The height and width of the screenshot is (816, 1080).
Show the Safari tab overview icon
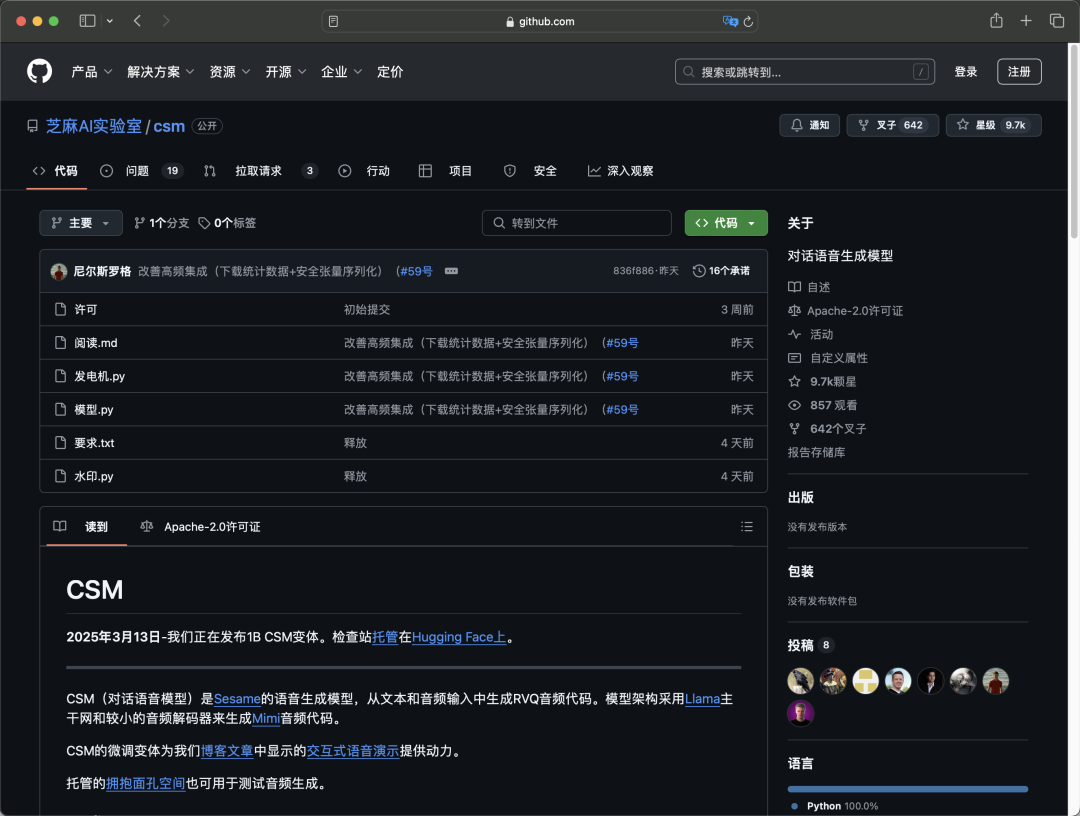pyautogui.click(x=1057, y=21)
